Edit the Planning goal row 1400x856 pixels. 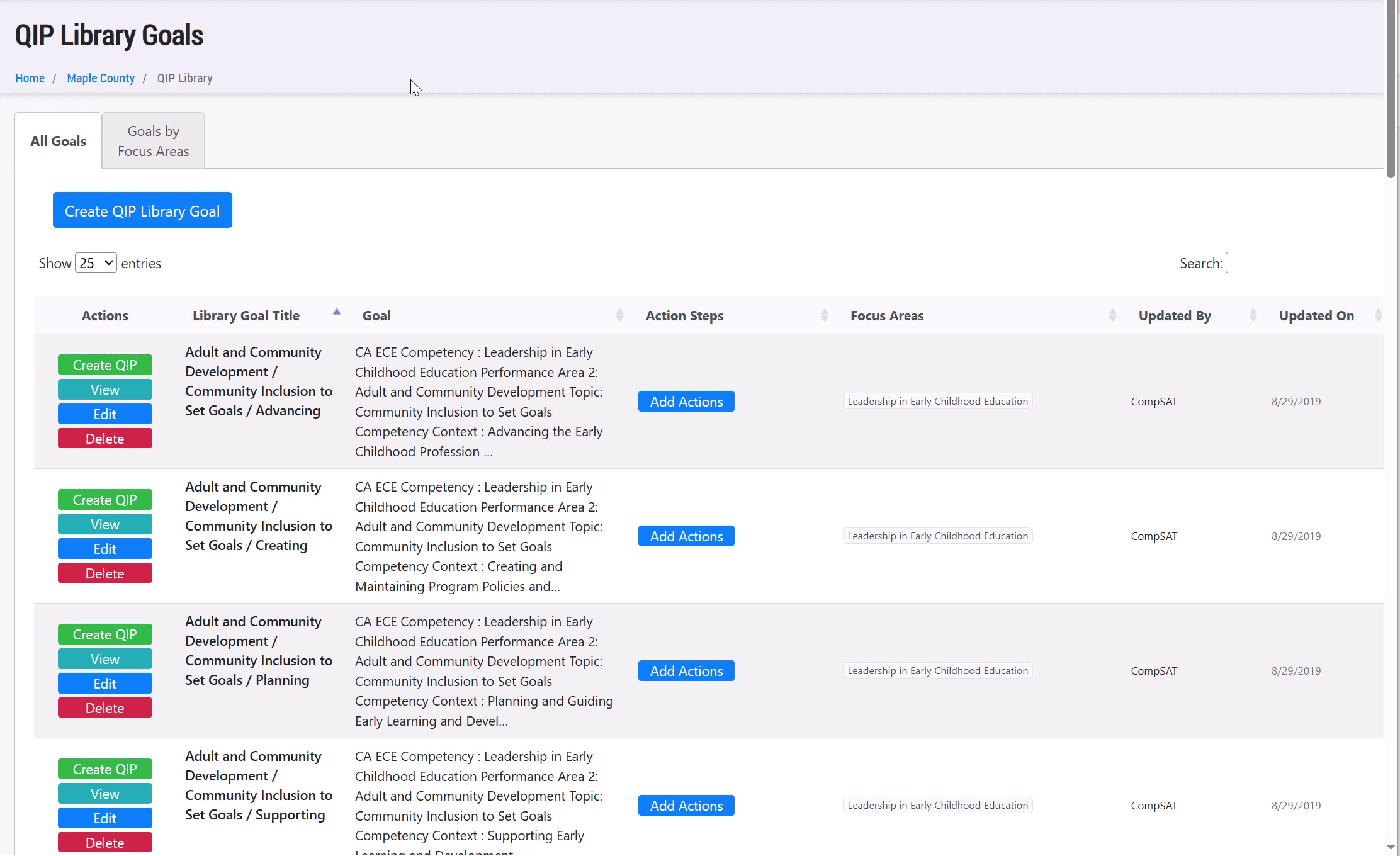[x=104, y=684]
